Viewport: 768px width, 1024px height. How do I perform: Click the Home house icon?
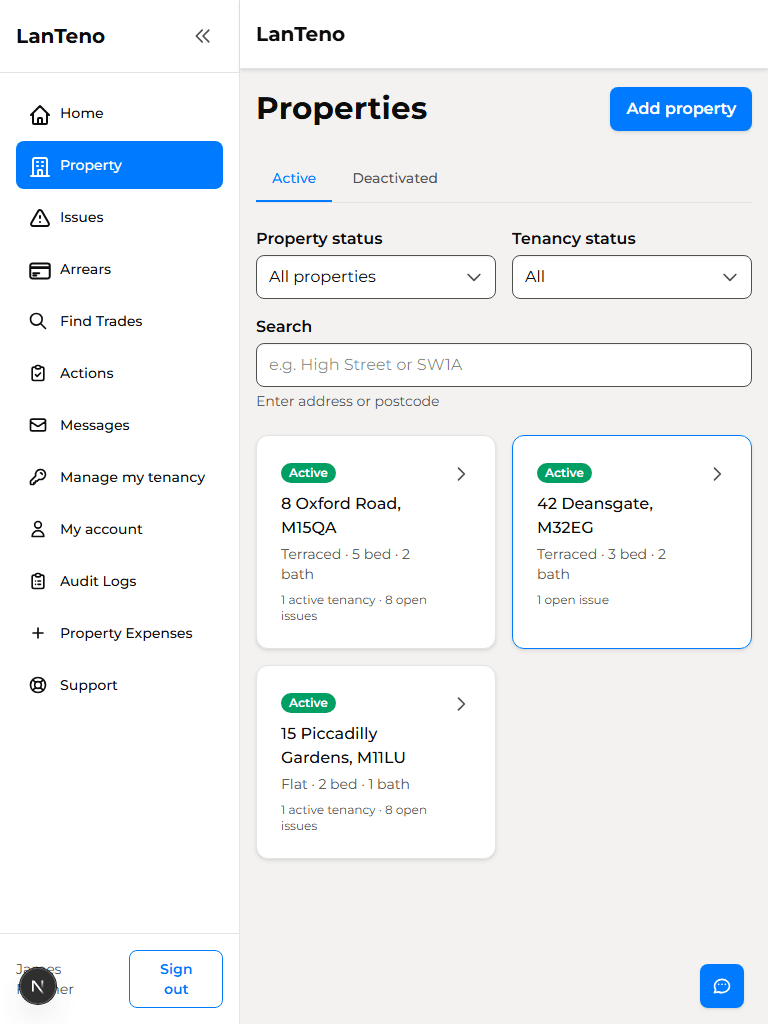click(40, 114)
